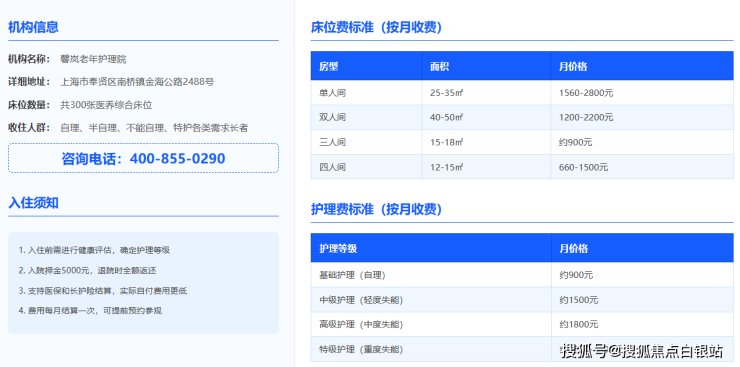Click the 房型 column header
This screenshot has width=740, height=367.
pos(366,67)
